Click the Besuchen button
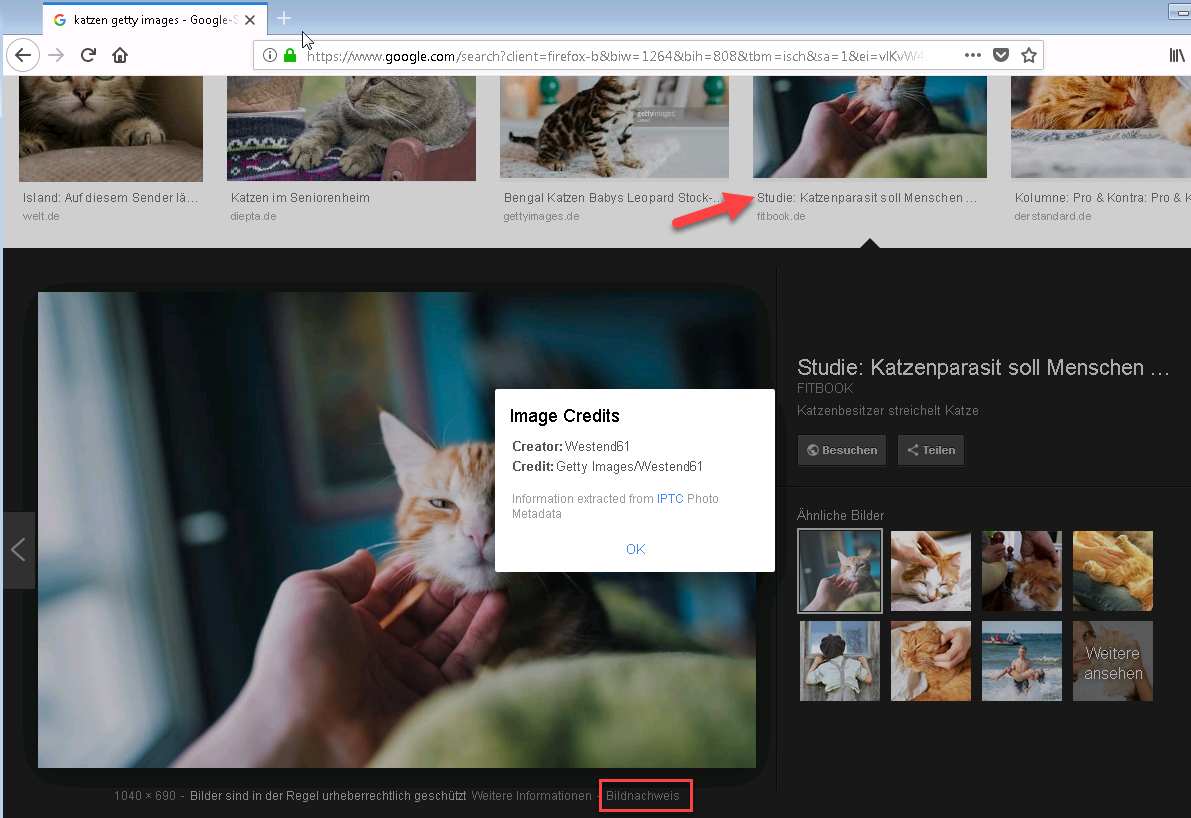Viewport: 1191px width, 818px height. click(842, 450)
